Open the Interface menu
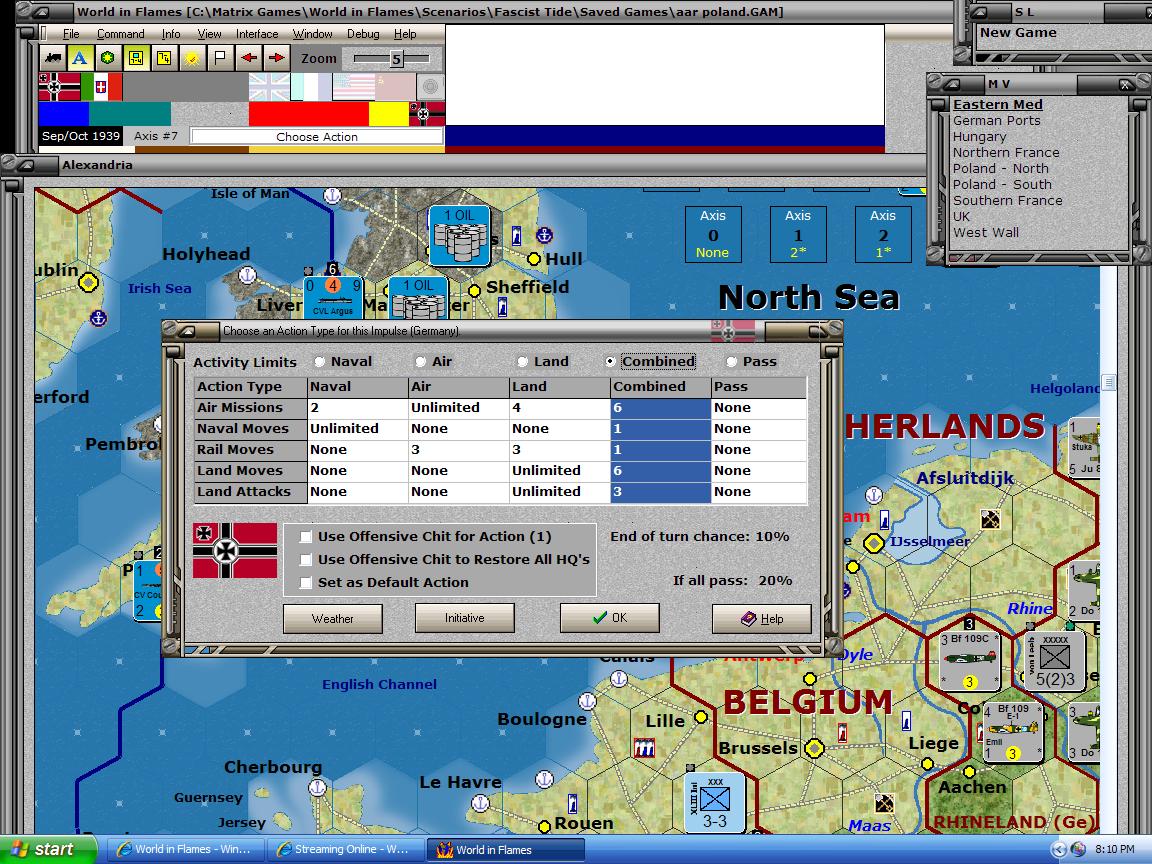 [x=257, y=34]
